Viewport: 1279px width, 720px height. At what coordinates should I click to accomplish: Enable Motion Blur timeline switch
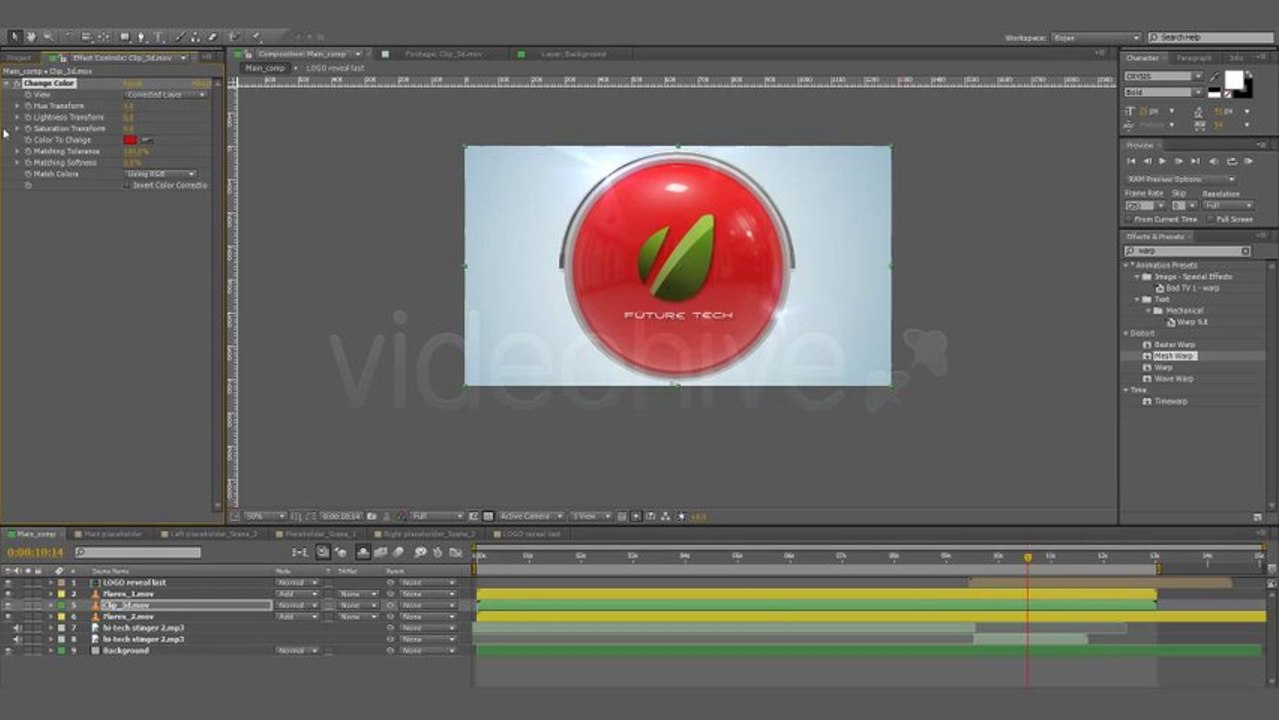tap(397, 551)
